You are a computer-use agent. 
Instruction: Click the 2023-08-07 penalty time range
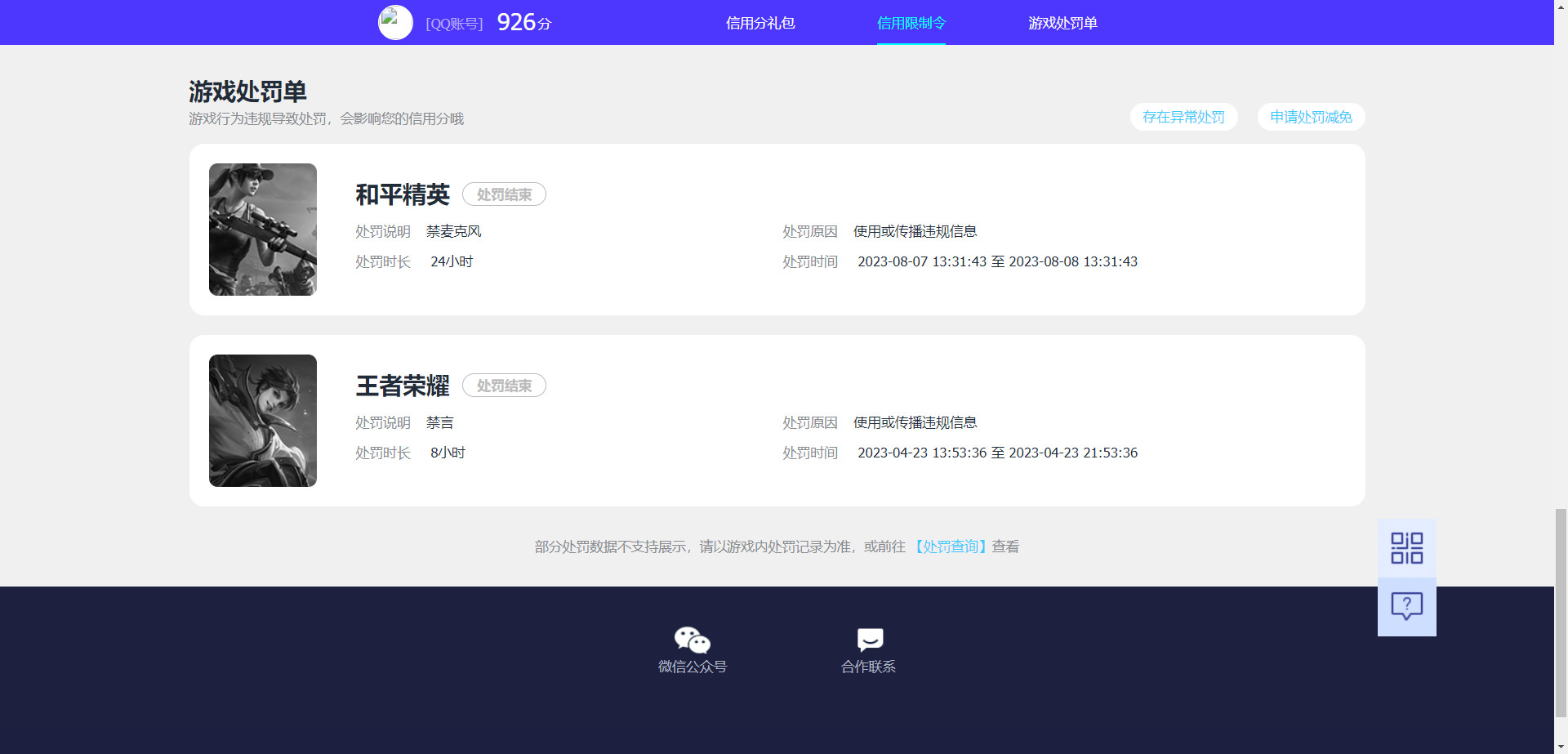pyautogui.click(x=997, y=261)
